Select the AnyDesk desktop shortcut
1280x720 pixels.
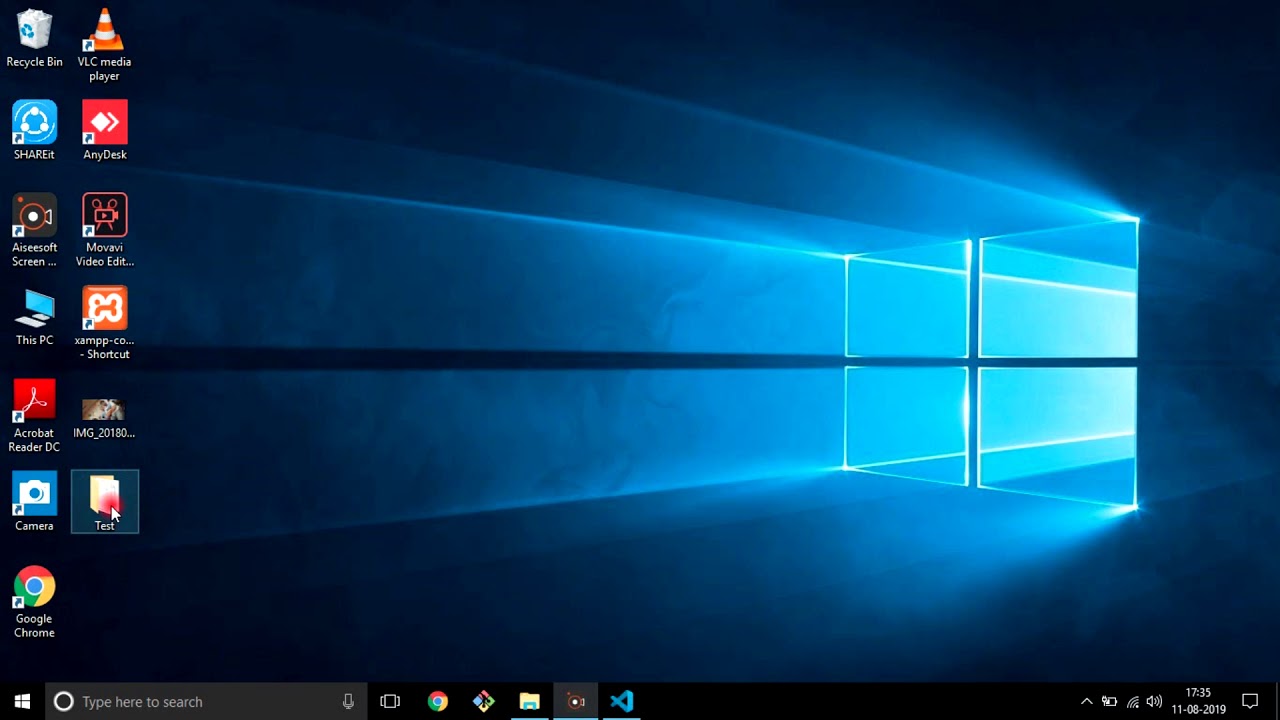tap(104, 131)
